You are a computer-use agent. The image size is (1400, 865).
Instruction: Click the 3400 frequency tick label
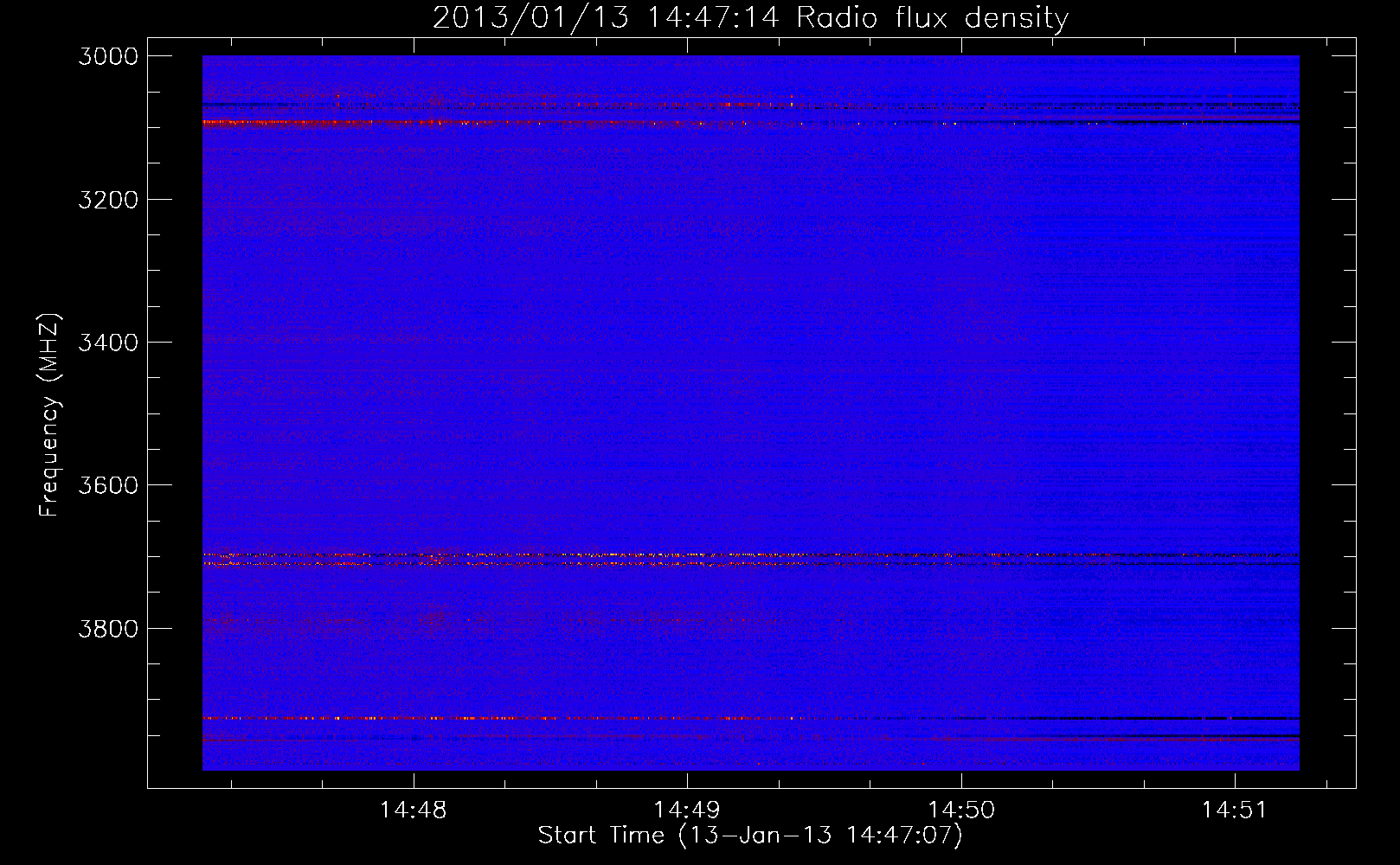coord(108,343)
